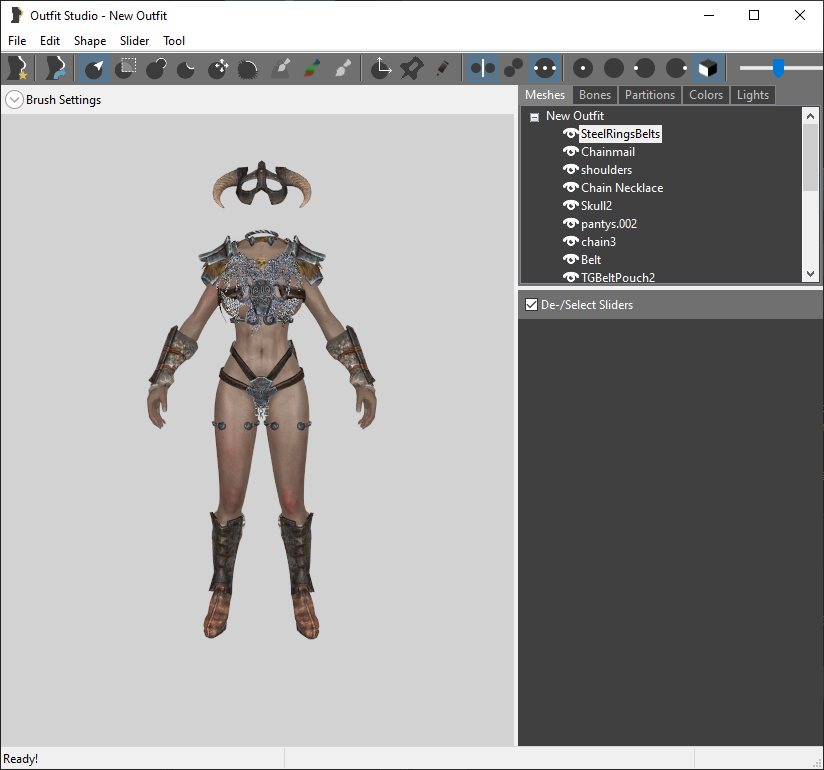Open the Tool menu
The width and height of the screenshot is (824, 770).
pyautogui.click(x=174, y=40)
